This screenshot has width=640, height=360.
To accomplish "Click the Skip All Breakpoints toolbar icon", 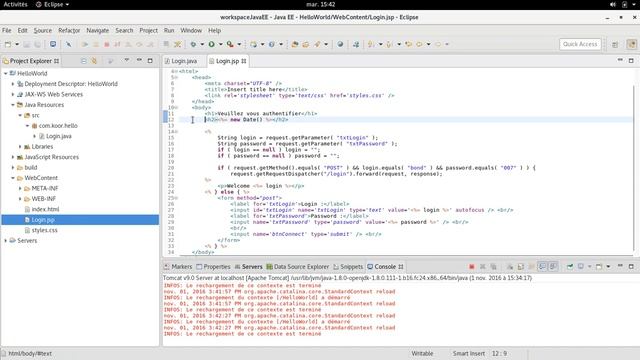I will click(69, 44).
